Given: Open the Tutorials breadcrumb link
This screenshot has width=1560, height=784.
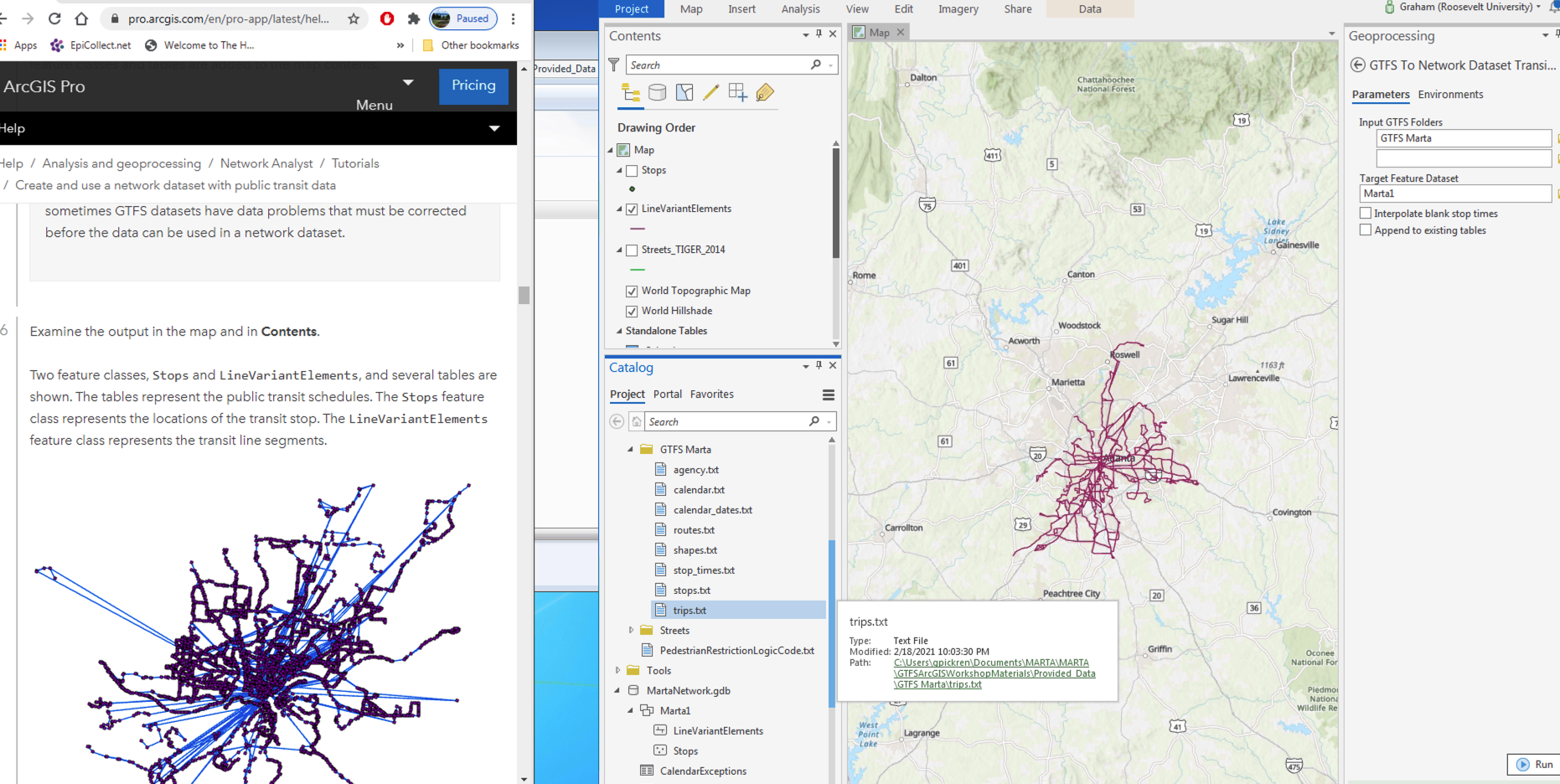Looking at the screenshot, I should tap(355, 163).
